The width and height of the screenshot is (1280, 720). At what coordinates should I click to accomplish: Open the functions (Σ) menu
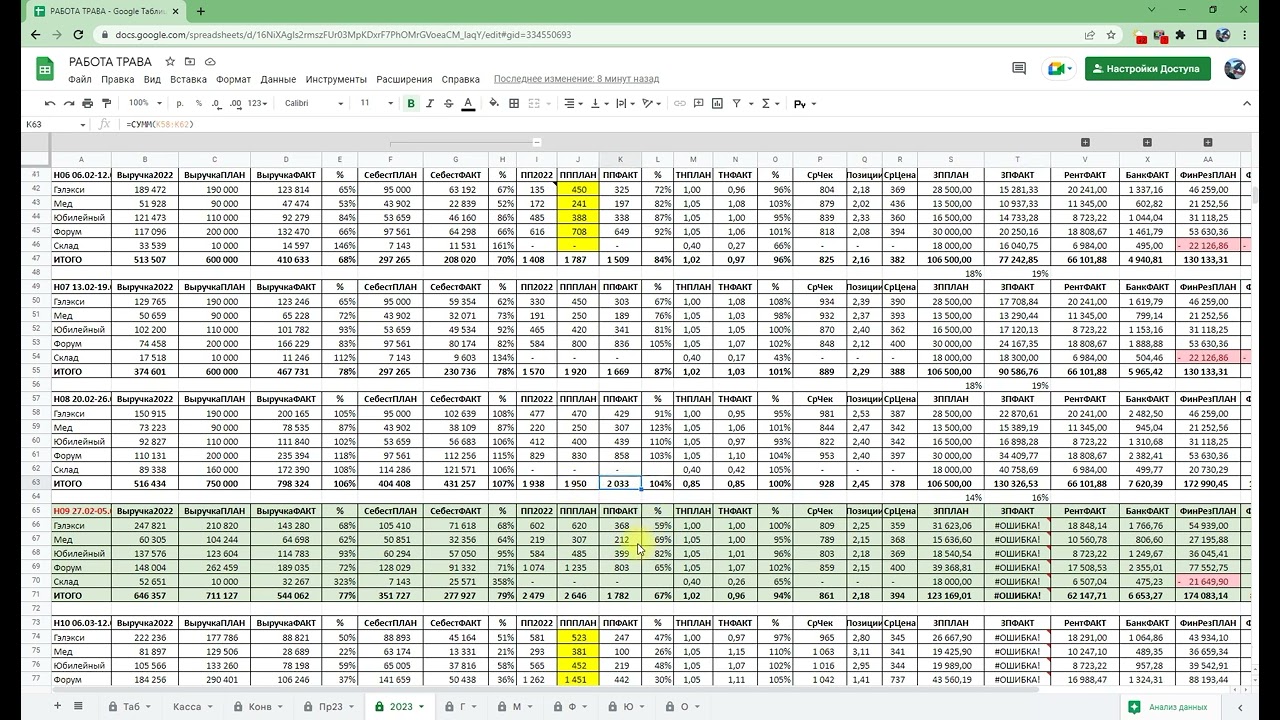coord(770,103)
